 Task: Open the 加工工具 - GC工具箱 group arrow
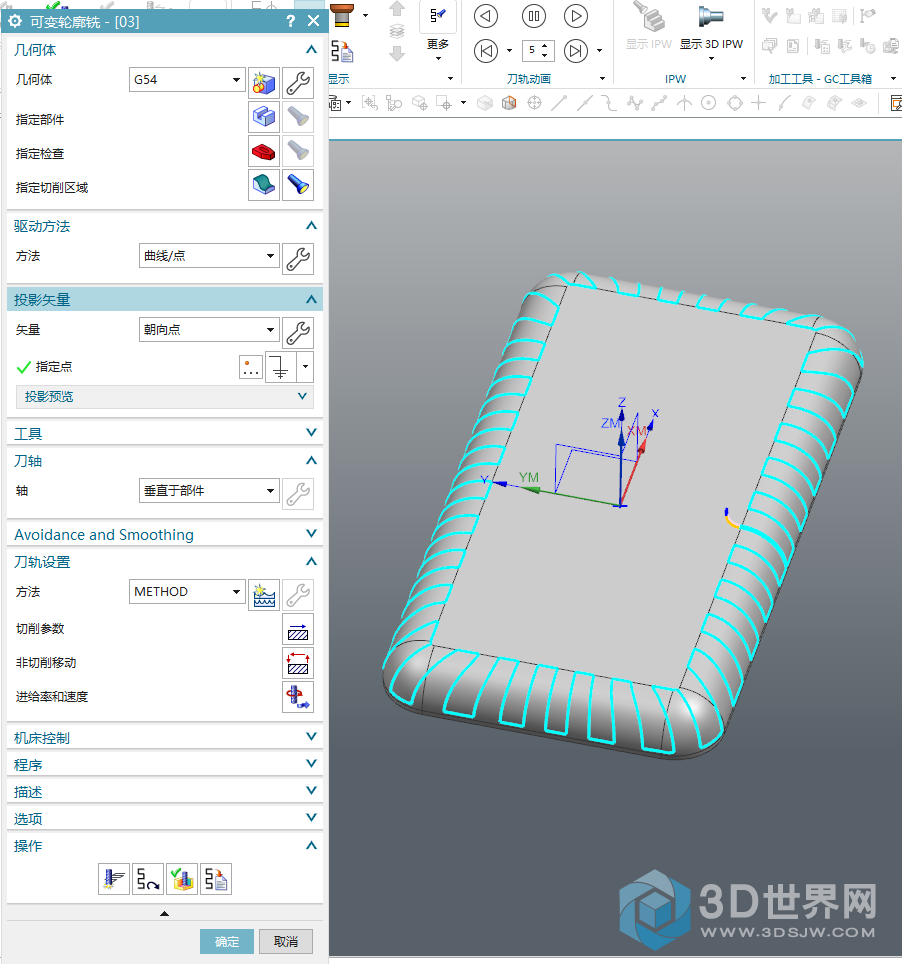pyautogui.click(x=893, y=79)
